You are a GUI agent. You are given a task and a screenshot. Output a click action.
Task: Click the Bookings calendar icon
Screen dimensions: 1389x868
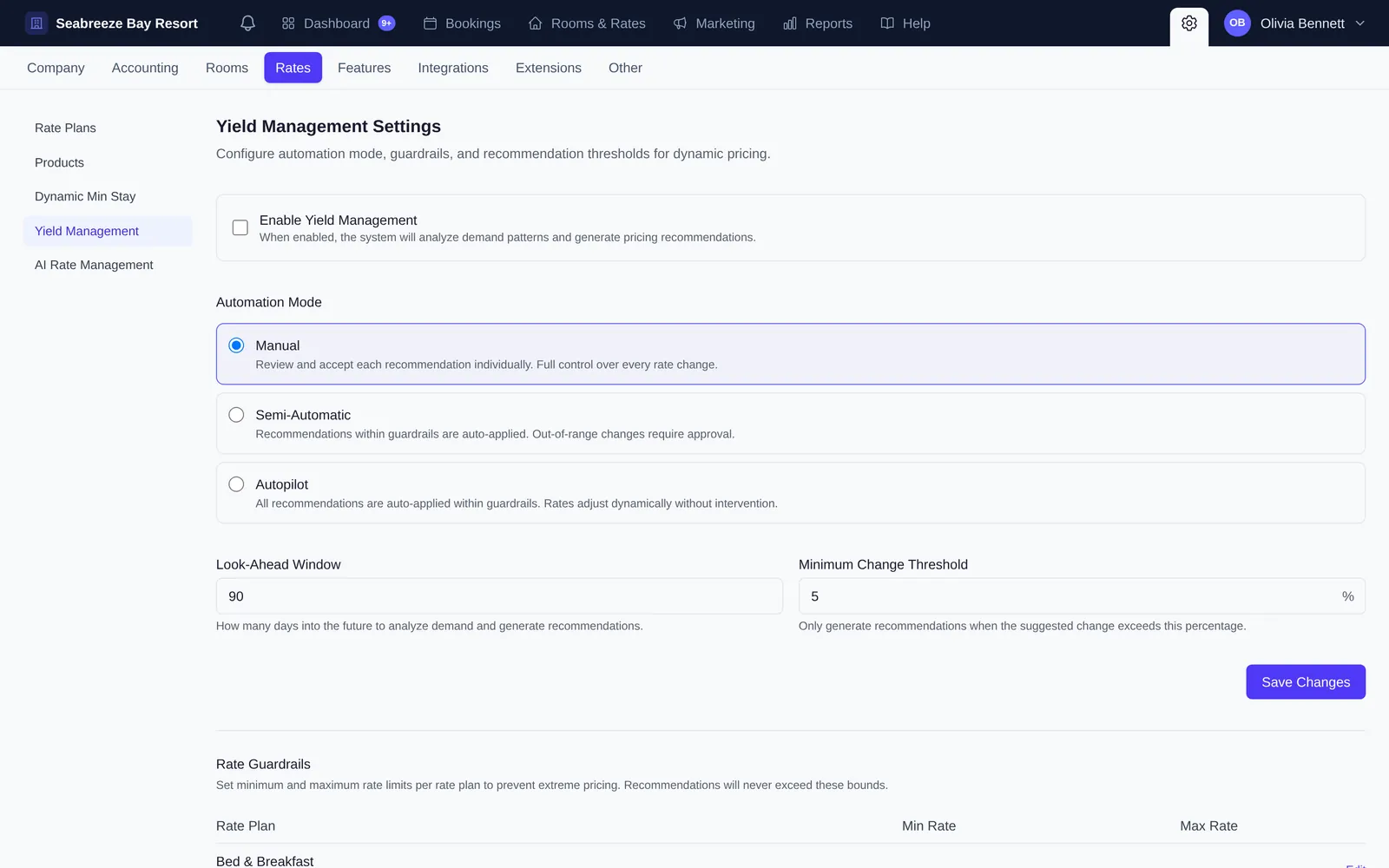[430, 23]
